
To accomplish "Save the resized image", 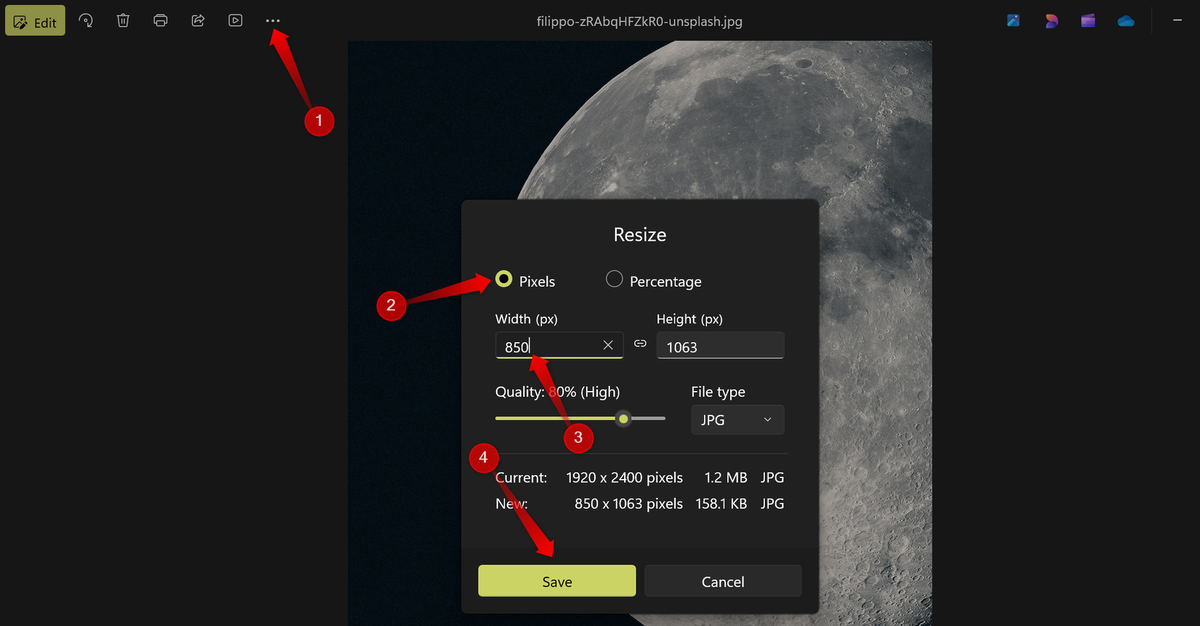I will tap(557, 581).
